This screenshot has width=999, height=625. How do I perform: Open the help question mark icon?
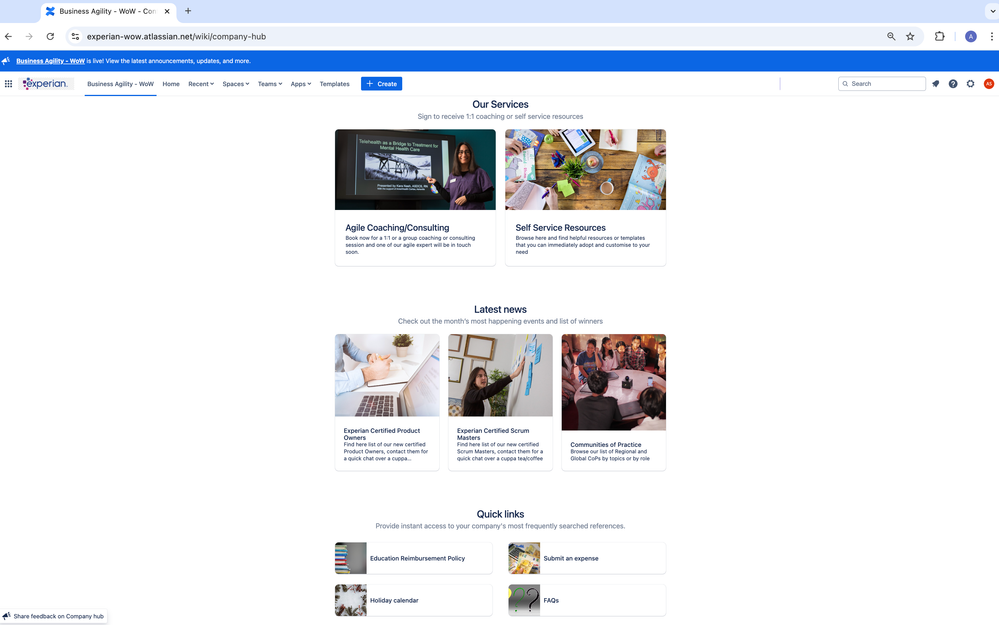point(953,83)
